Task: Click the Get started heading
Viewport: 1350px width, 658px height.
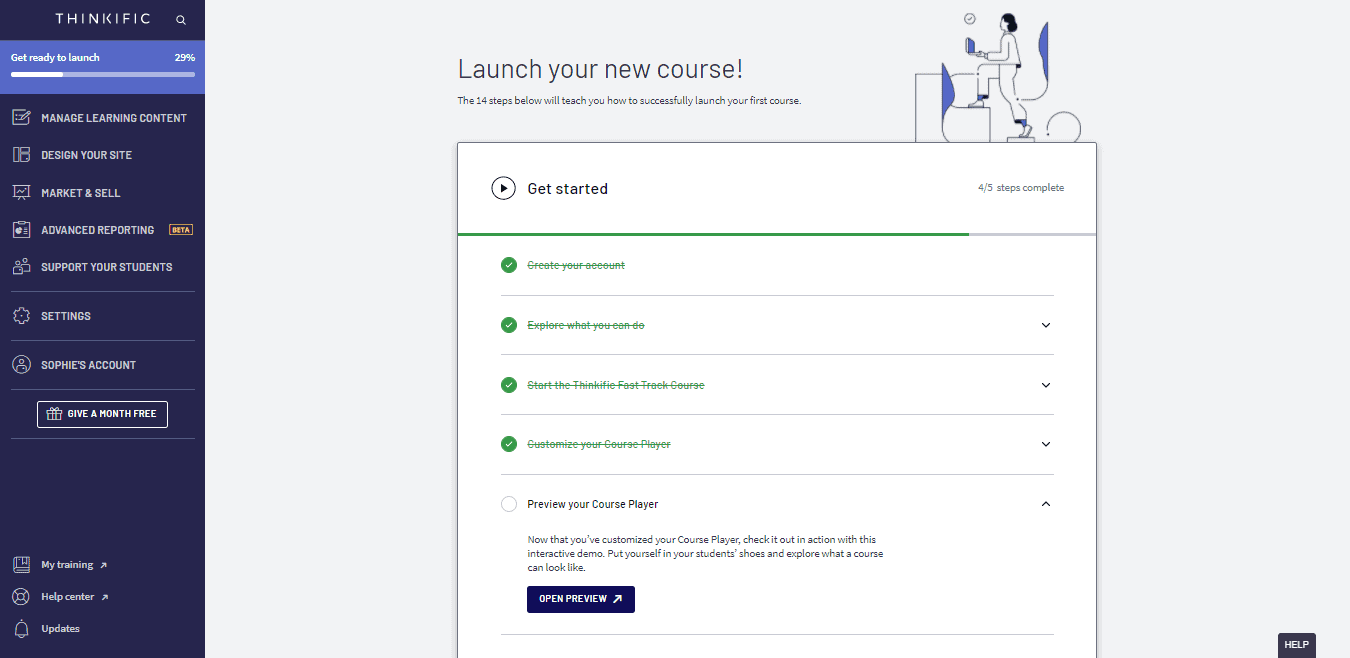Action: tap(568, 189)
